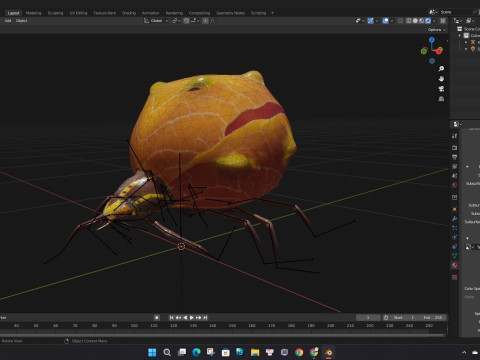Viewport: 480px width, 360px height.
Task: Switch to the Geometry Nodes workspace tab
Action: click(230, 13)
